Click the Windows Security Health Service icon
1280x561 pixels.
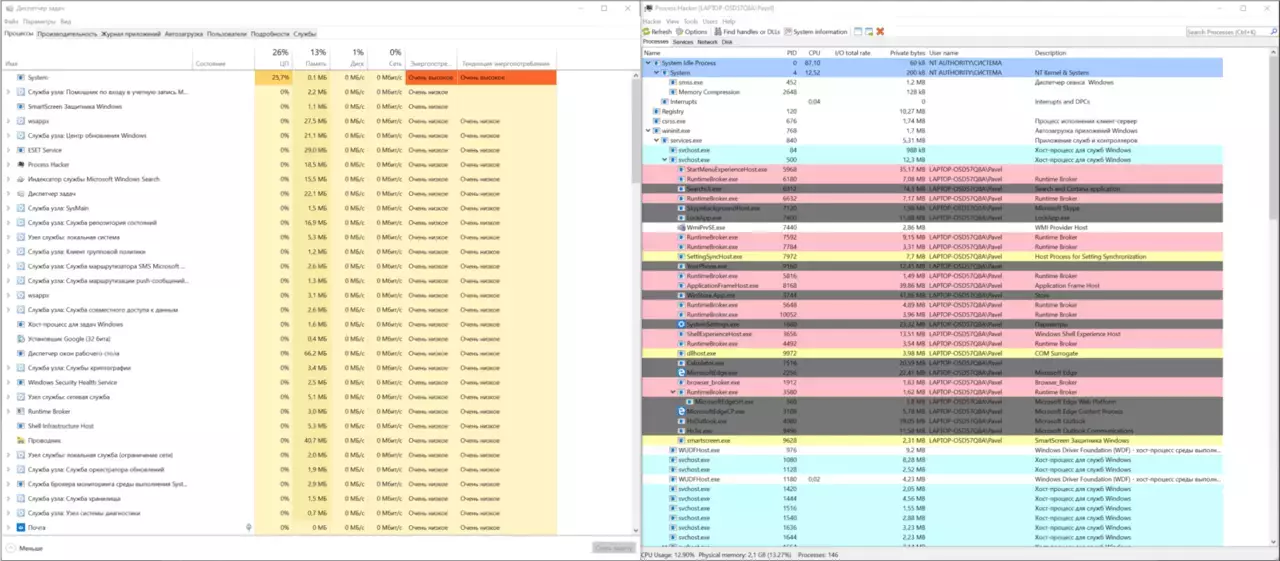click(21, 382)
